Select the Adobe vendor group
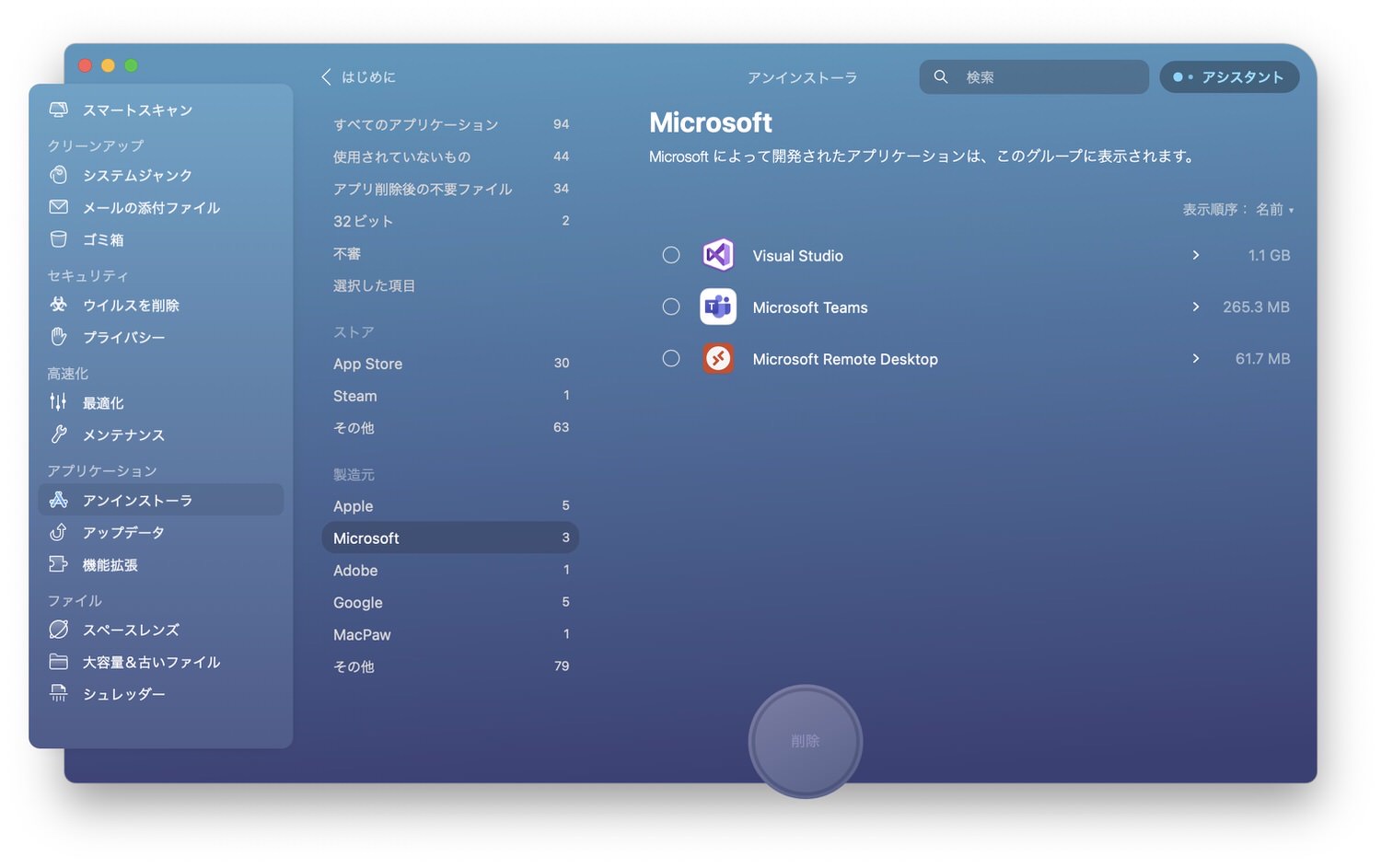Screen dimensions: 1381x868 (450, 571)
